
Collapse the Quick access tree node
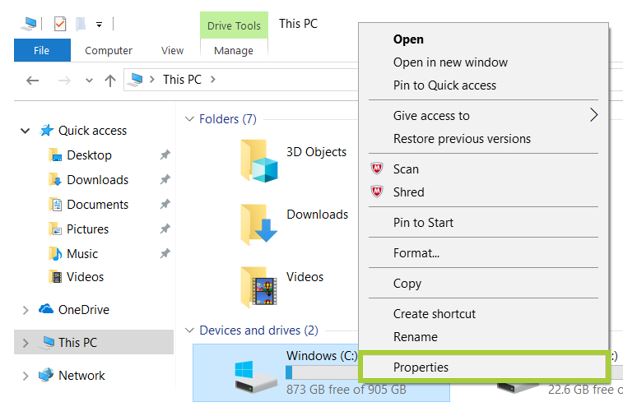[x=25, y=131]
